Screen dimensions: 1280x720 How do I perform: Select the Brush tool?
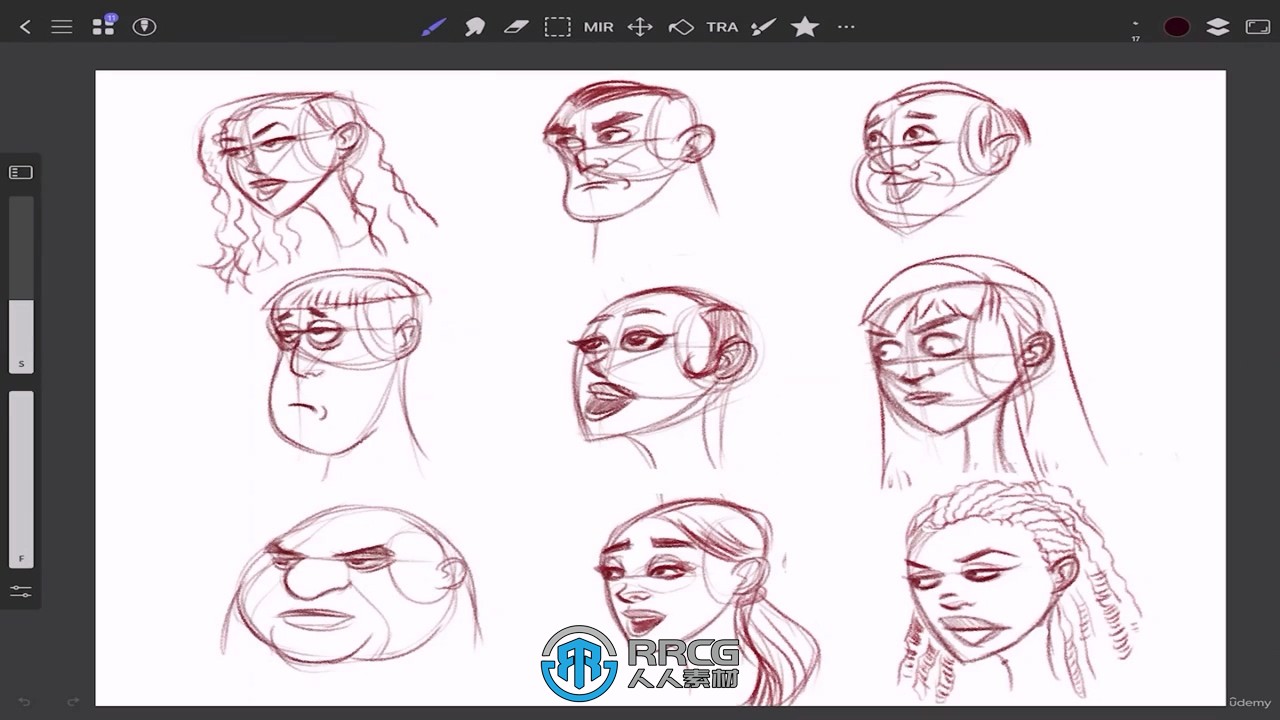[x=433, y=27]
